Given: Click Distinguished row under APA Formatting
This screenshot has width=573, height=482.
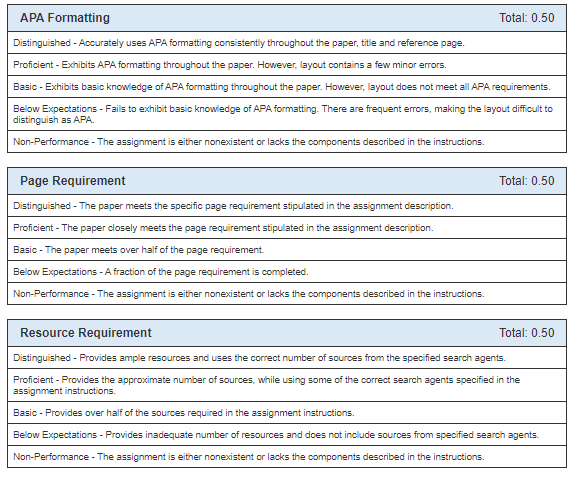Looking at the screenshot, I should coord(287,43).
